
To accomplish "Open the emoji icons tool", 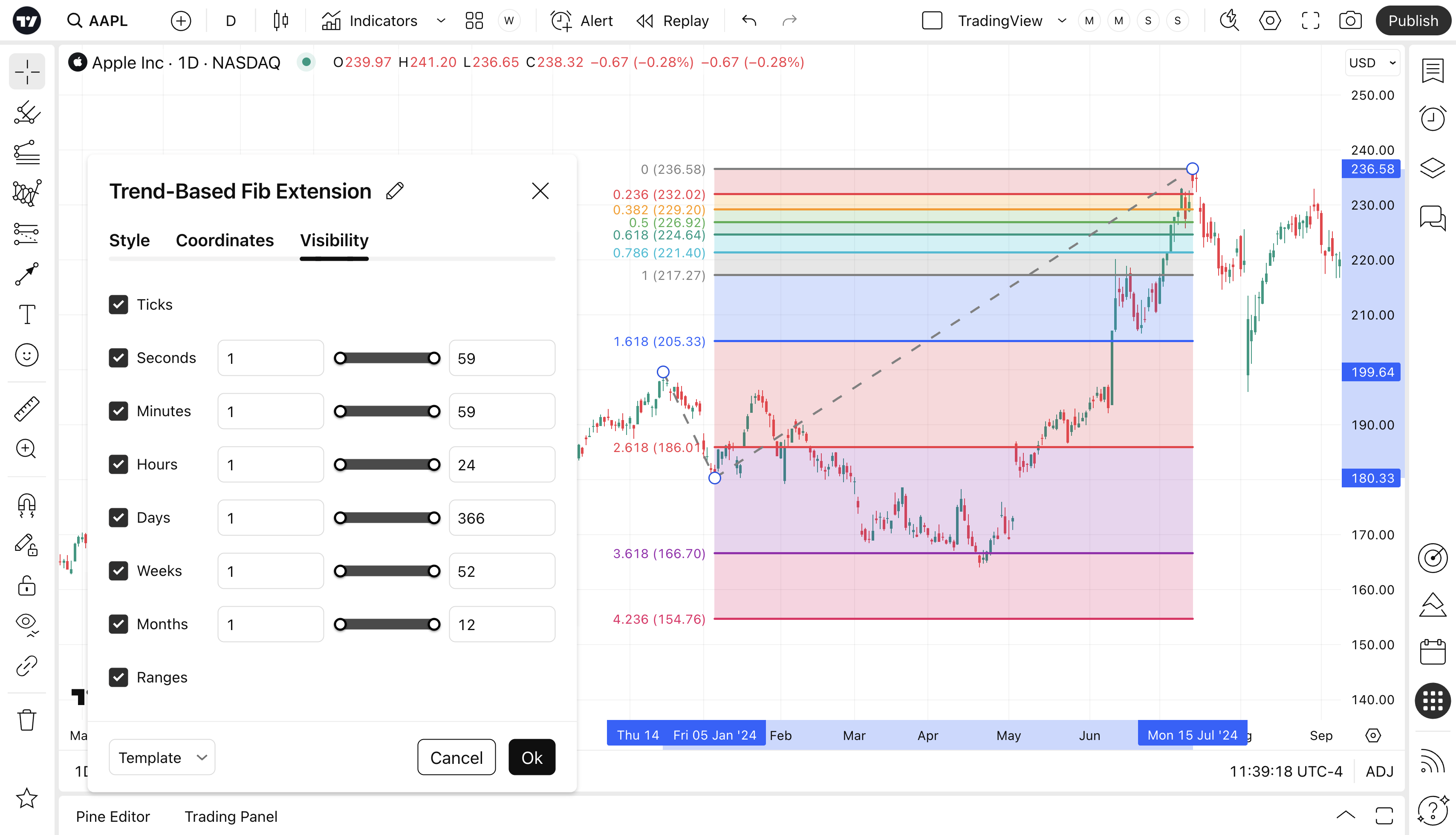I will [27, 355].
